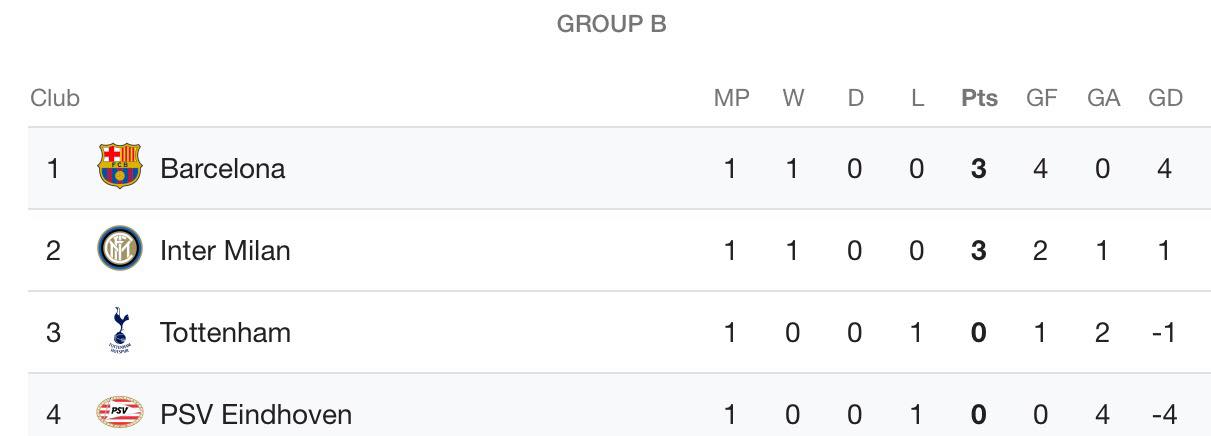Click the bold Pts column header
Image resolution: width=1211 pixels, height=436 pixels.
[x=979, y=98]
